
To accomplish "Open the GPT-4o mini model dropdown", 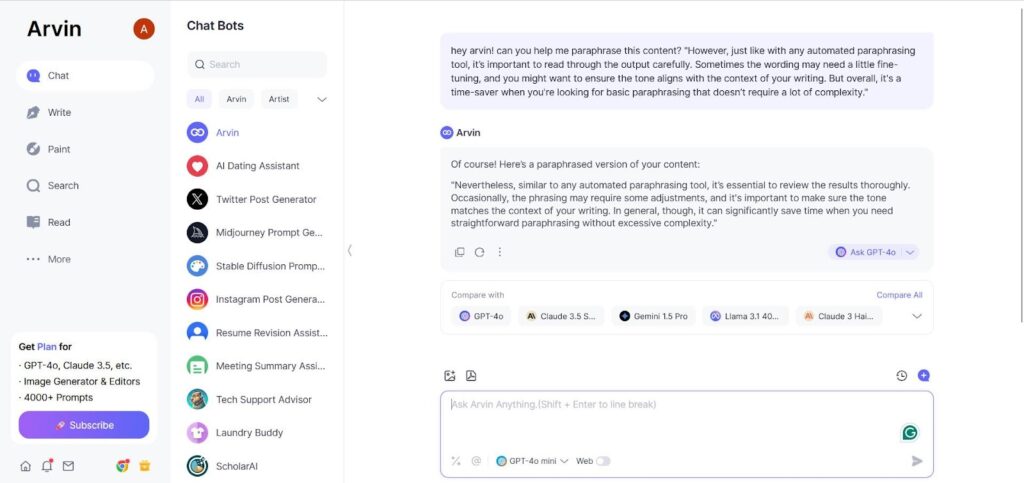I will tap(532, 461).
